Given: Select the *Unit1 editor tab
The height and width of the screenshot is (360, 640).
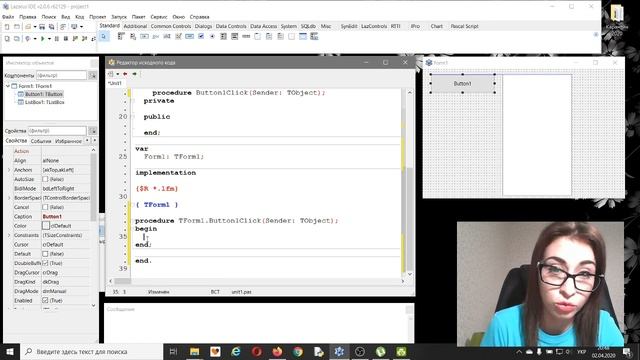Looking at the screenshot, I should tap(115, 83).
